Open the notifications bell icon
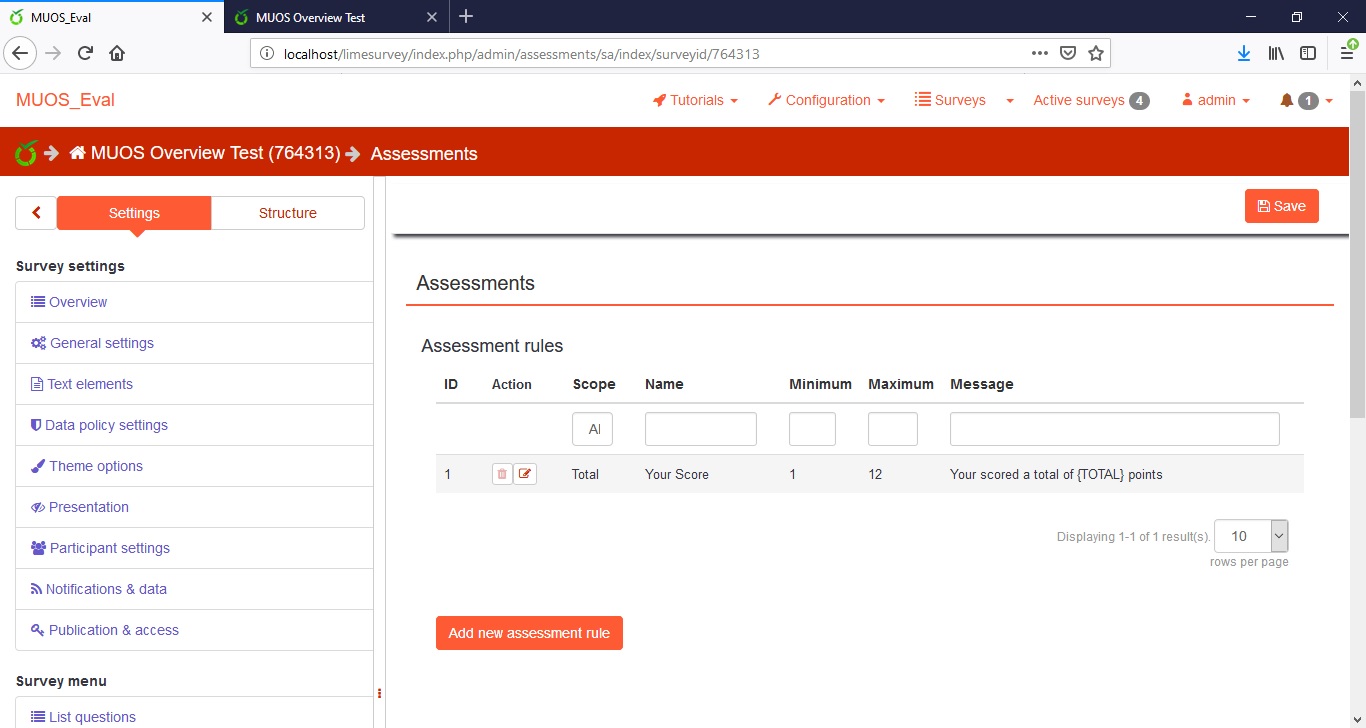This screenshot has width=1366, height=728. pos(1287,100)
